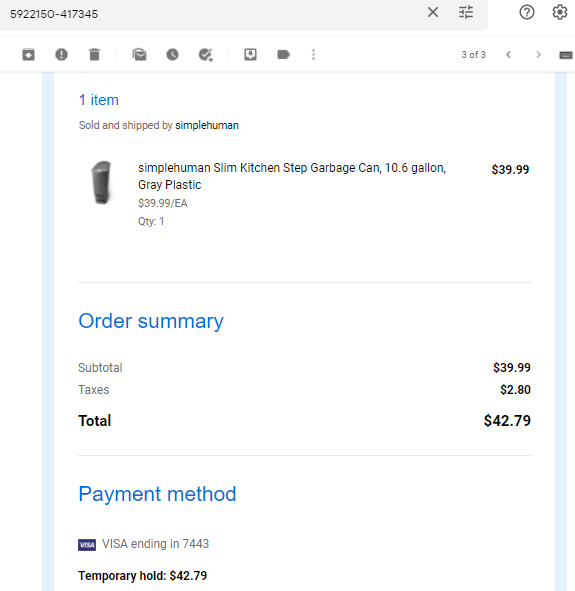
Task: Delete this email with trash icon
Action: click(x=95, y=55)
